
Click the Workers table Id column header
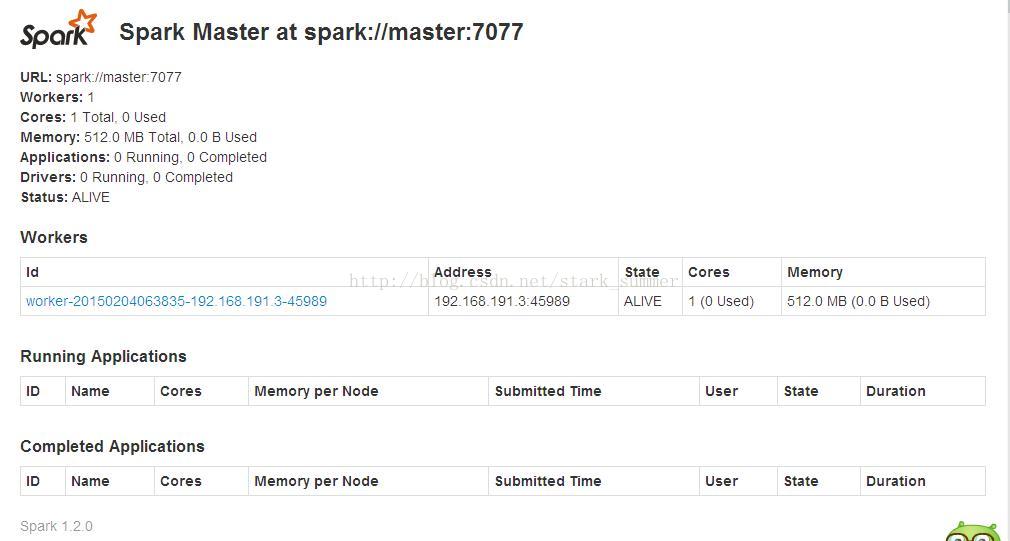[32, 272]
